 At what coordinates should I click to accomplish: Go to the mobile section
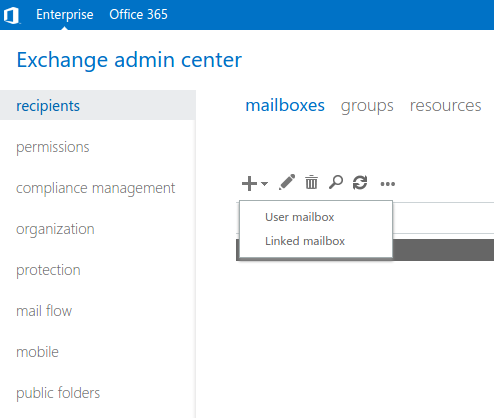coord(37,352)
